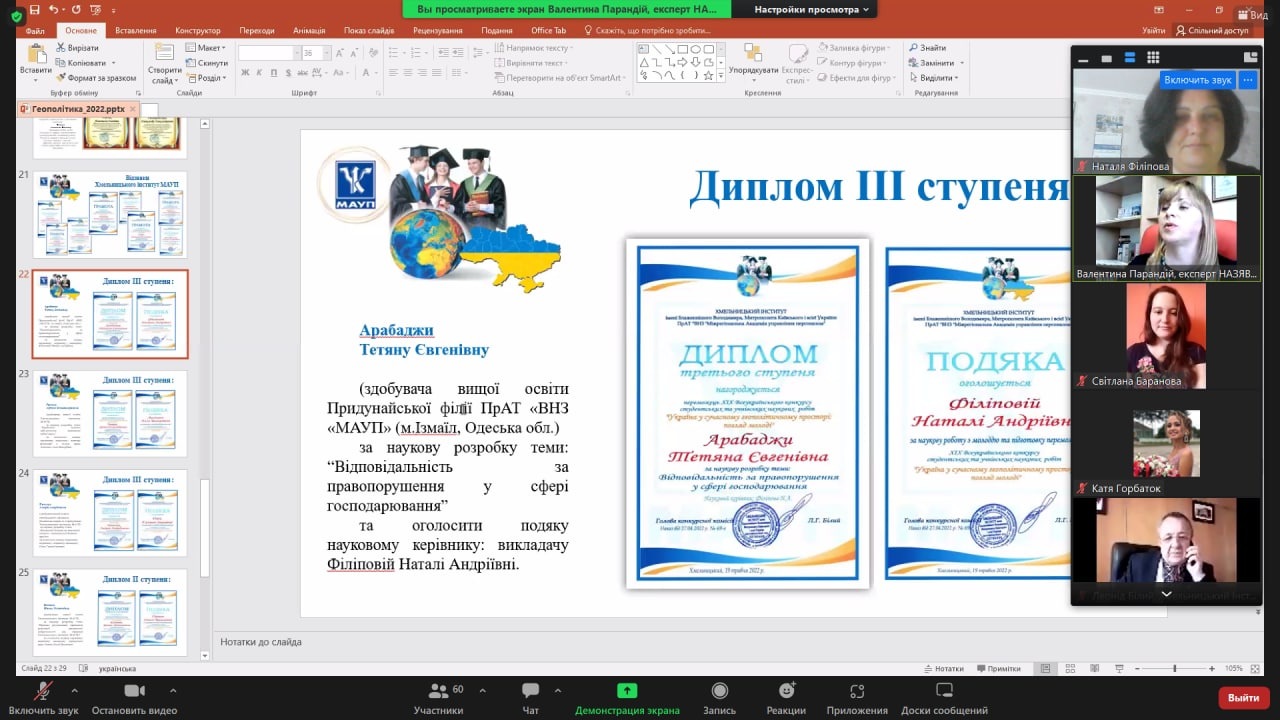Open Доски сообщений whiteboards icon

[x=944, y=691]
